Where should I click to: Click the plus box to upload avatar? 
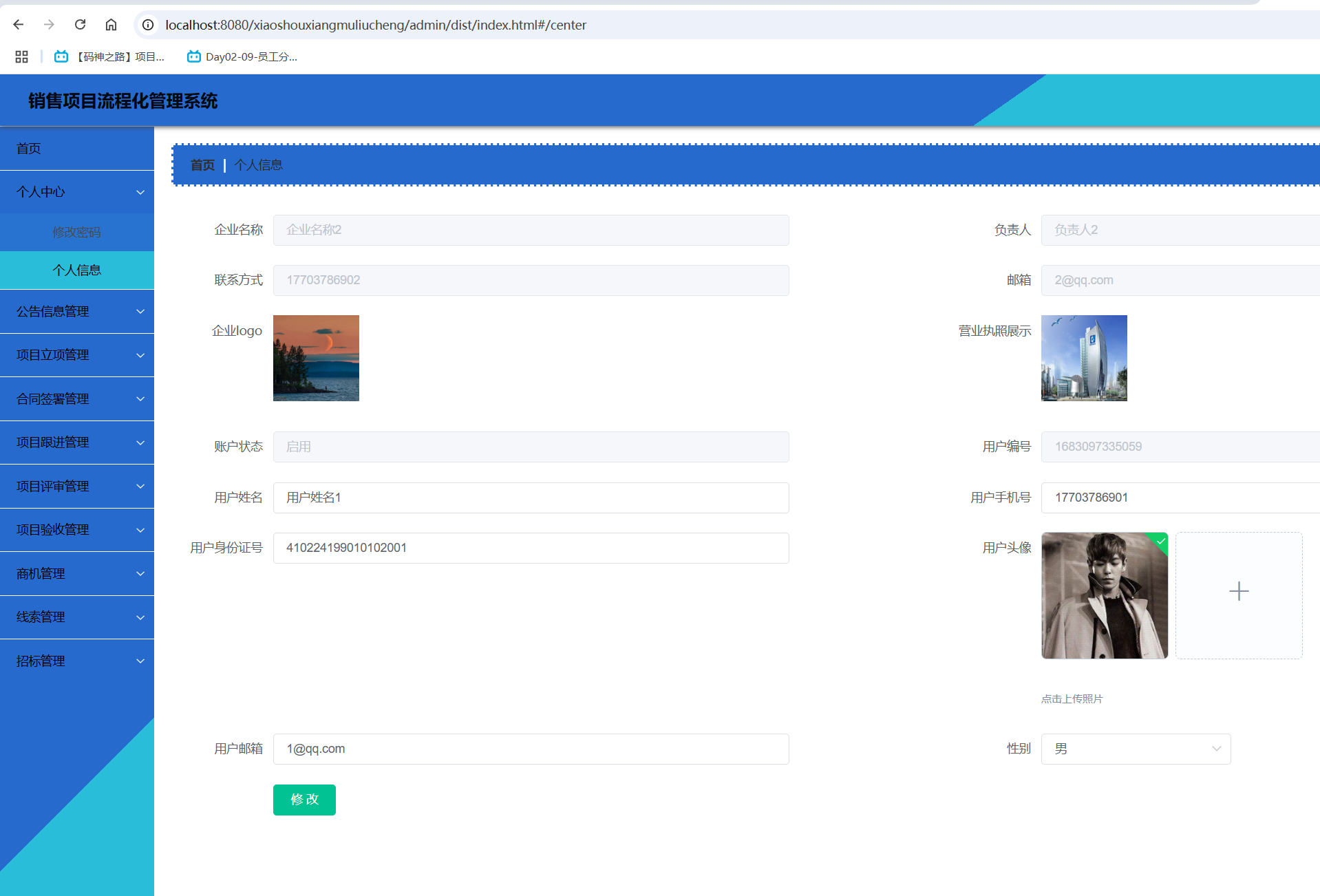pyautogui.click(x=1239, y=595)
